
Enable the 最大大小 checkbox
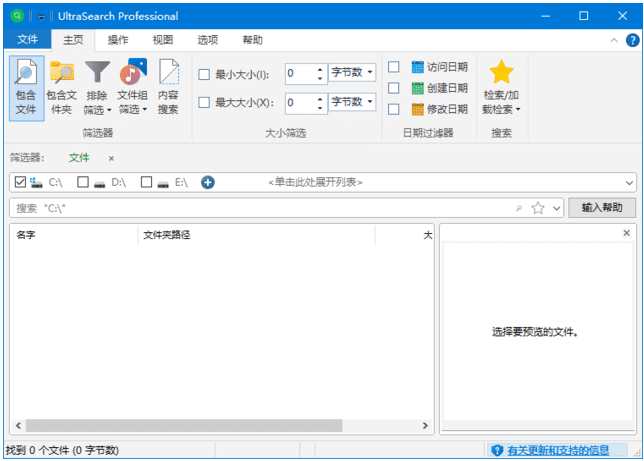[204, 102]
